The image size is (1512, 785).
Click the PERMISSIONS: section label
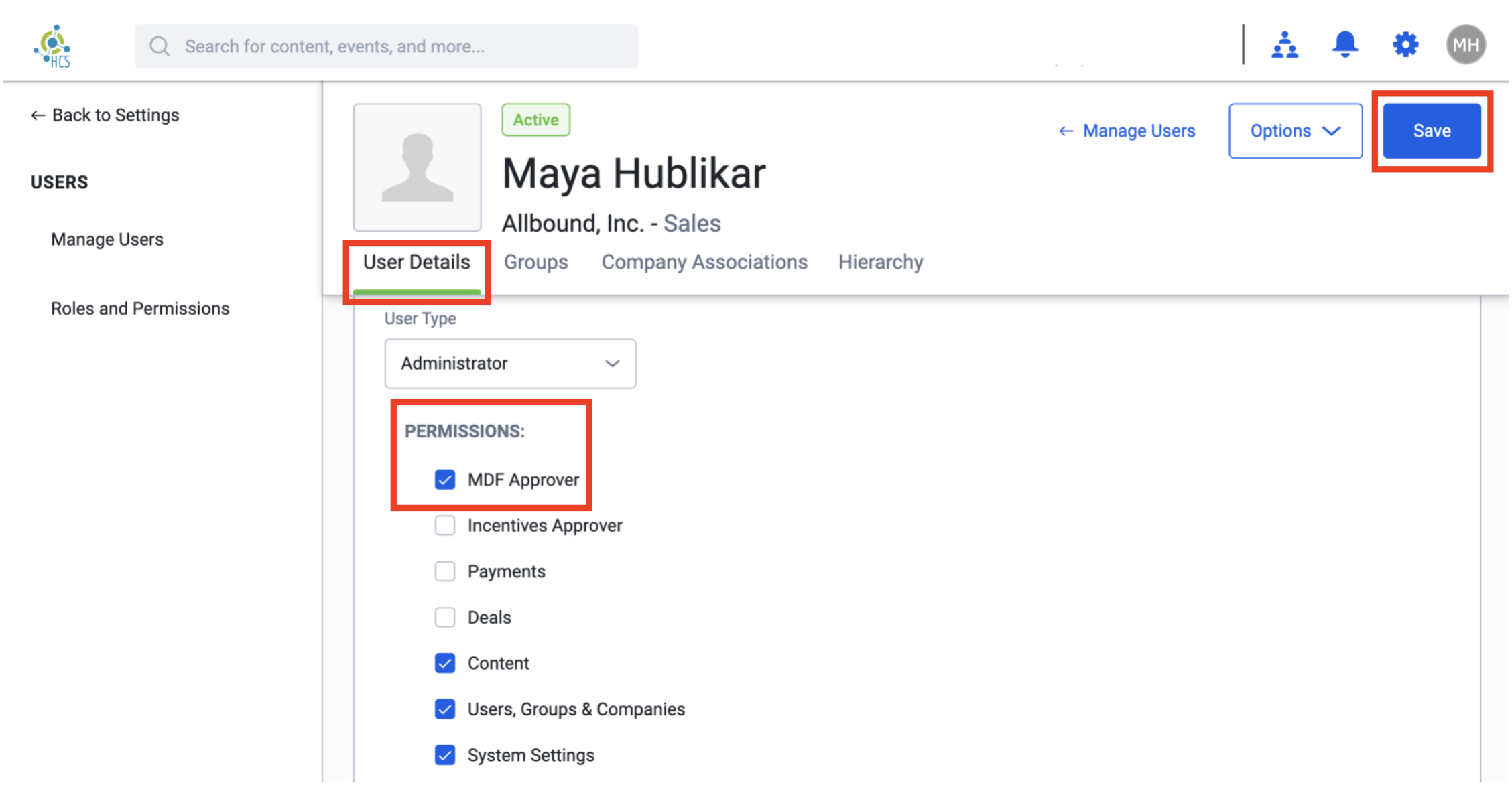[464, 431]
